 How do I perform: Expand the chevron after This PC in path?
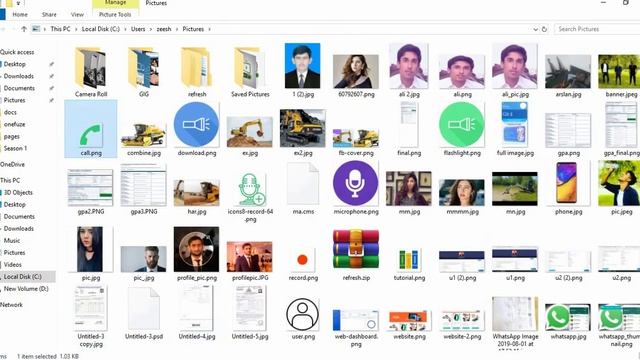click(x=76, y=29)
